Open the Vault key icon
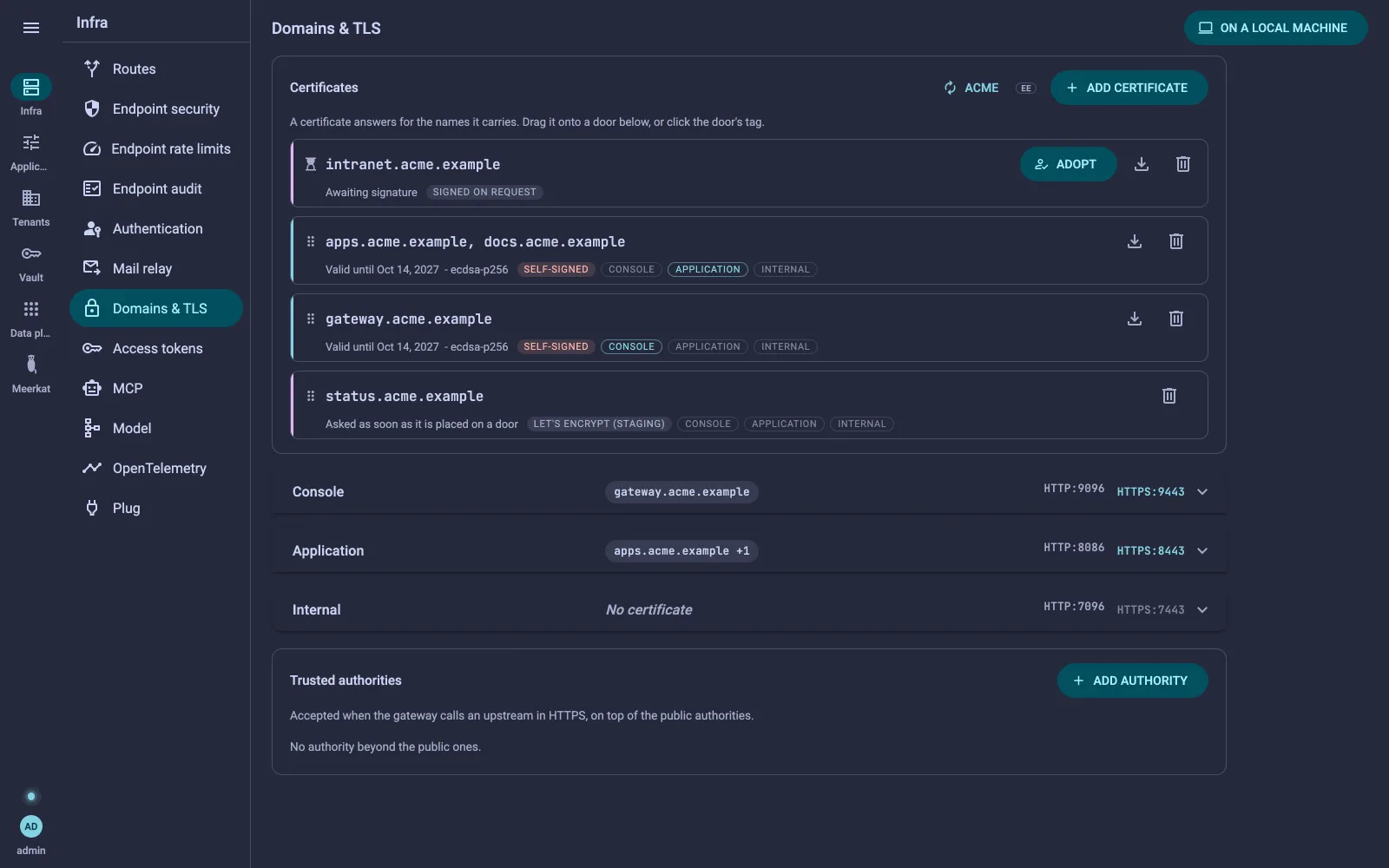The height and width of the screenshot is (868, 1389). (31, 253)
